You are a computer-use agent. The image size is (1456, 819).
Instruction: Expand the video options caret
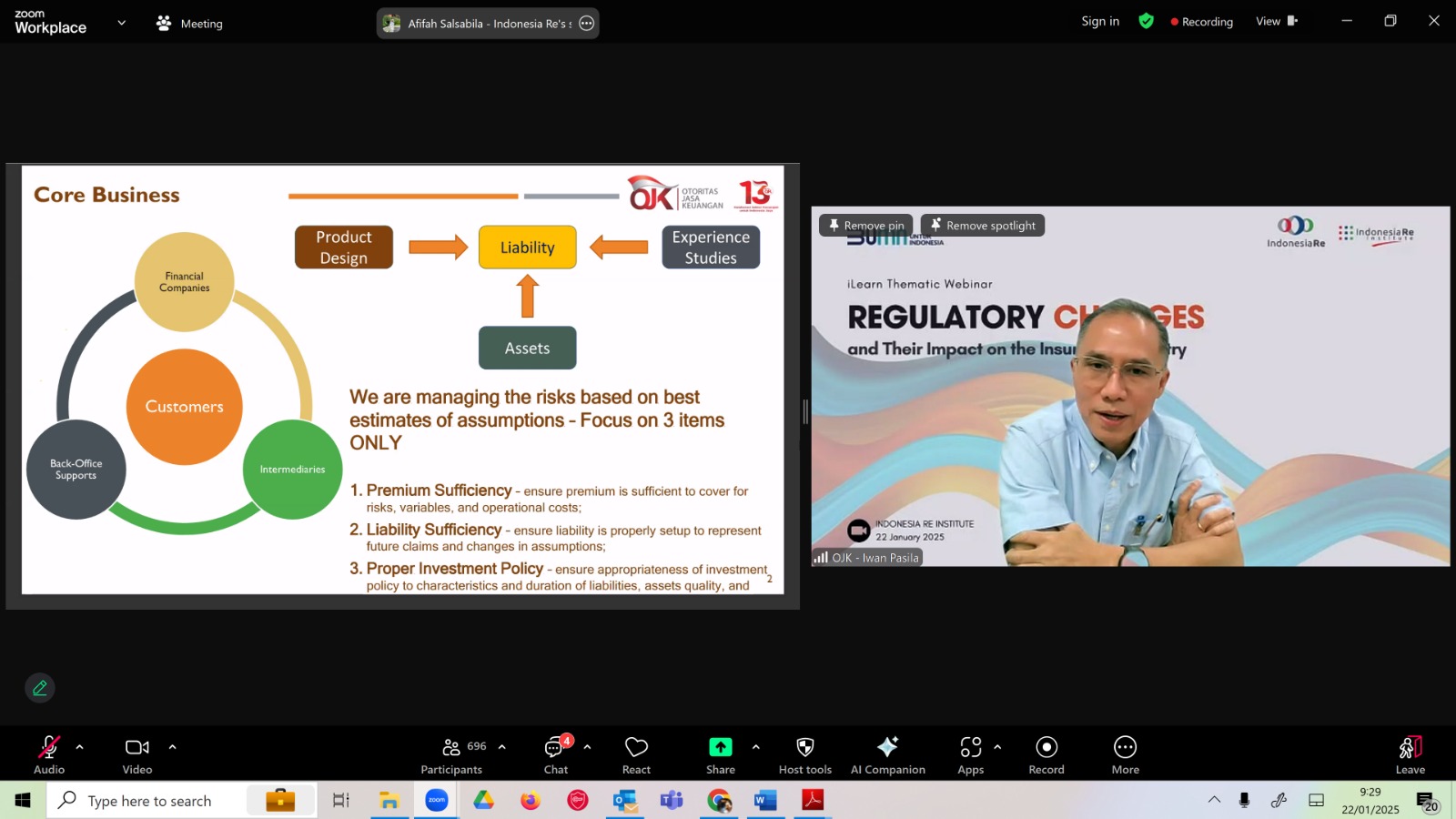tap(172, 747)
